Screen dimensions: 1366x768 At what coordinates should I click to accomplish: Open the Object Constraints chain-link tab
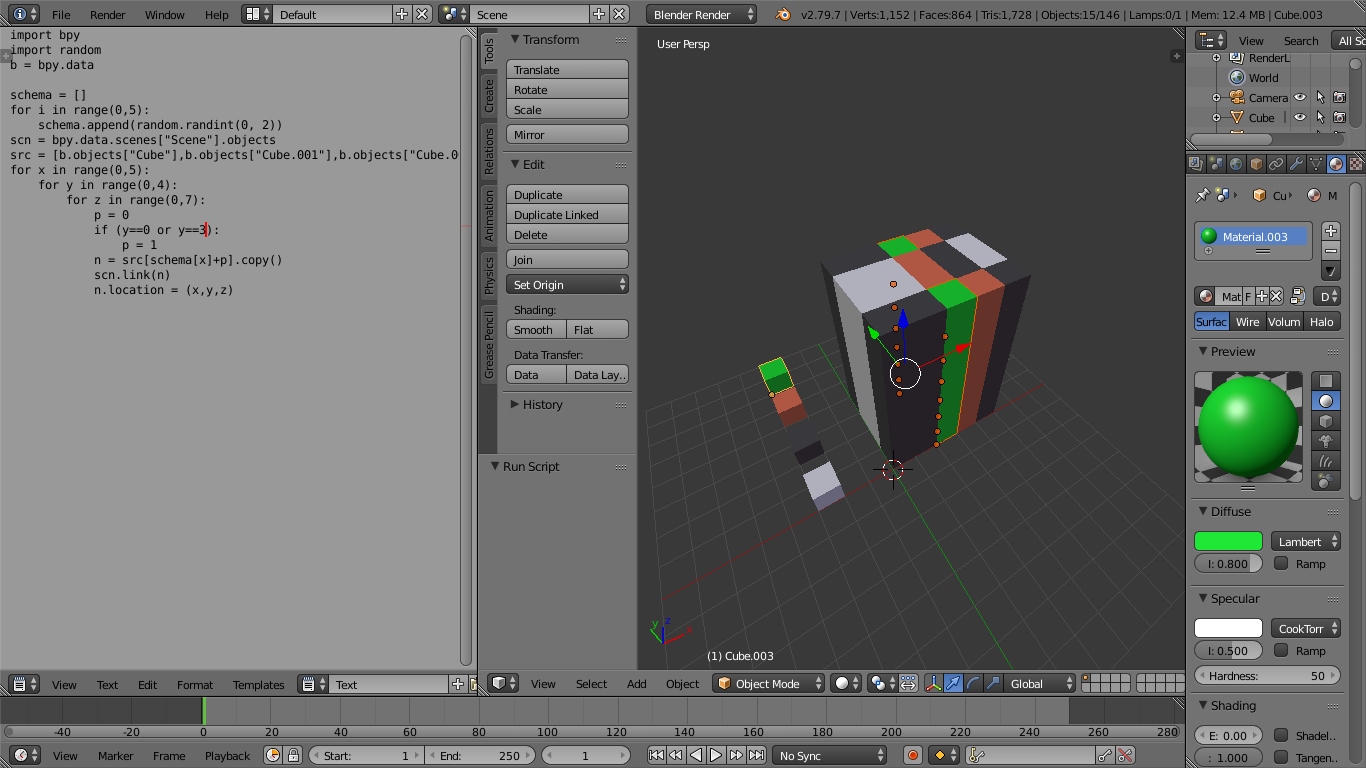click(x=1276, y=164)
